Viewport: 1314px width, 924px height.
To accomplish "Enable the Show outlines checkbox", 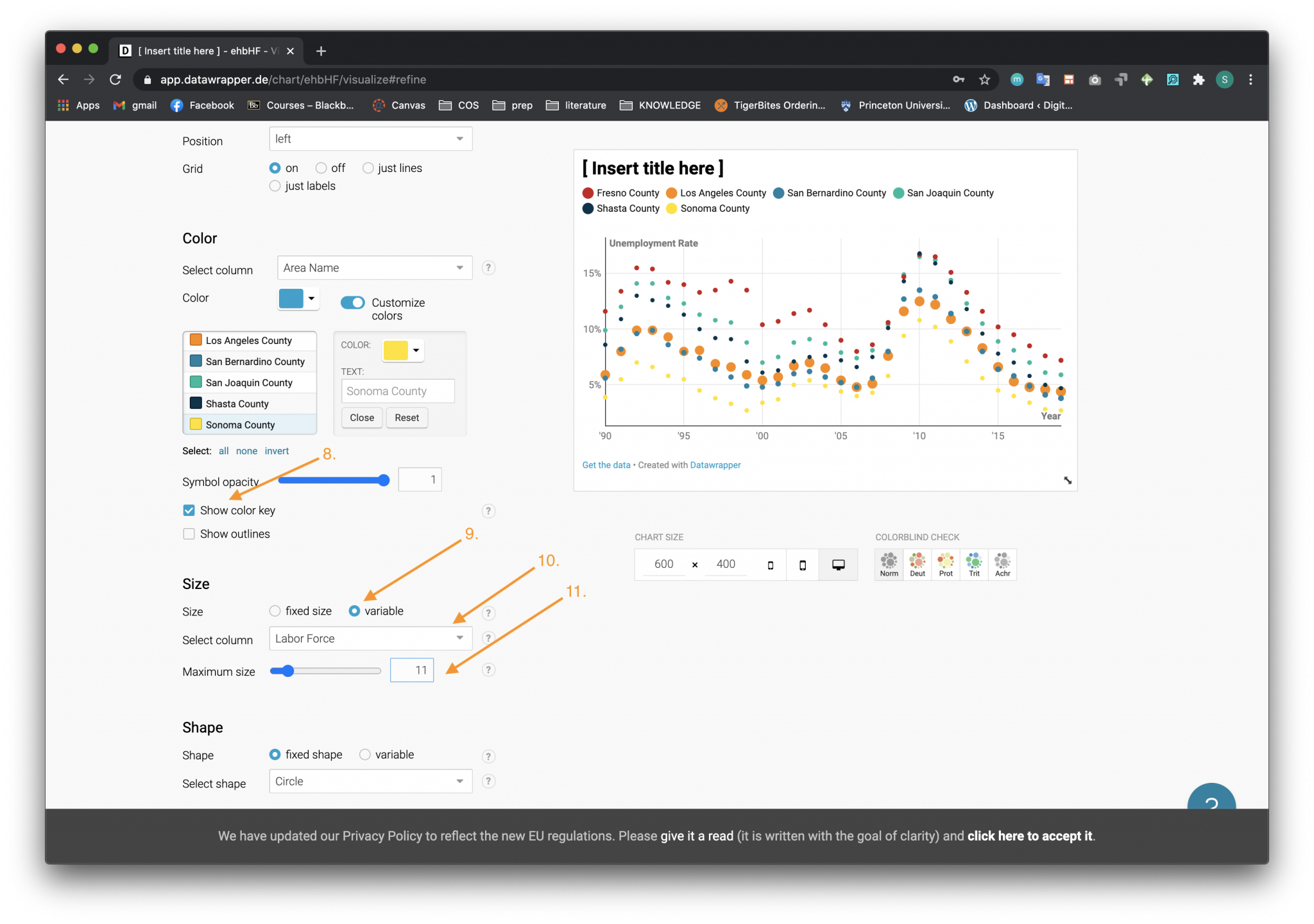I will coord(189,533).
